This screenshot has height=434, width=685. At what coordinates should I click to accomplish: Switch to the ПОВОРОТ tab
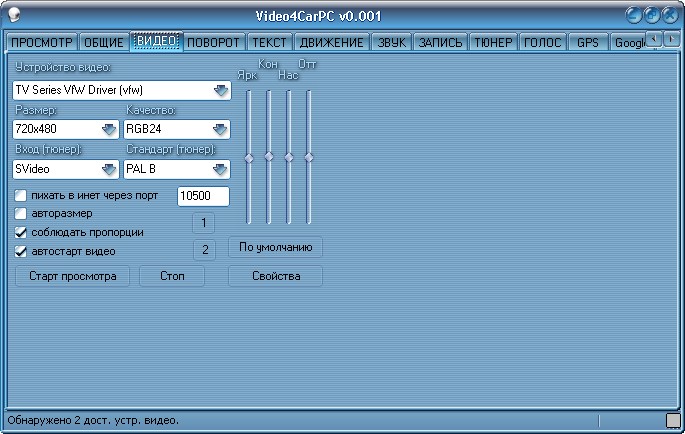(x=213, y=42)
